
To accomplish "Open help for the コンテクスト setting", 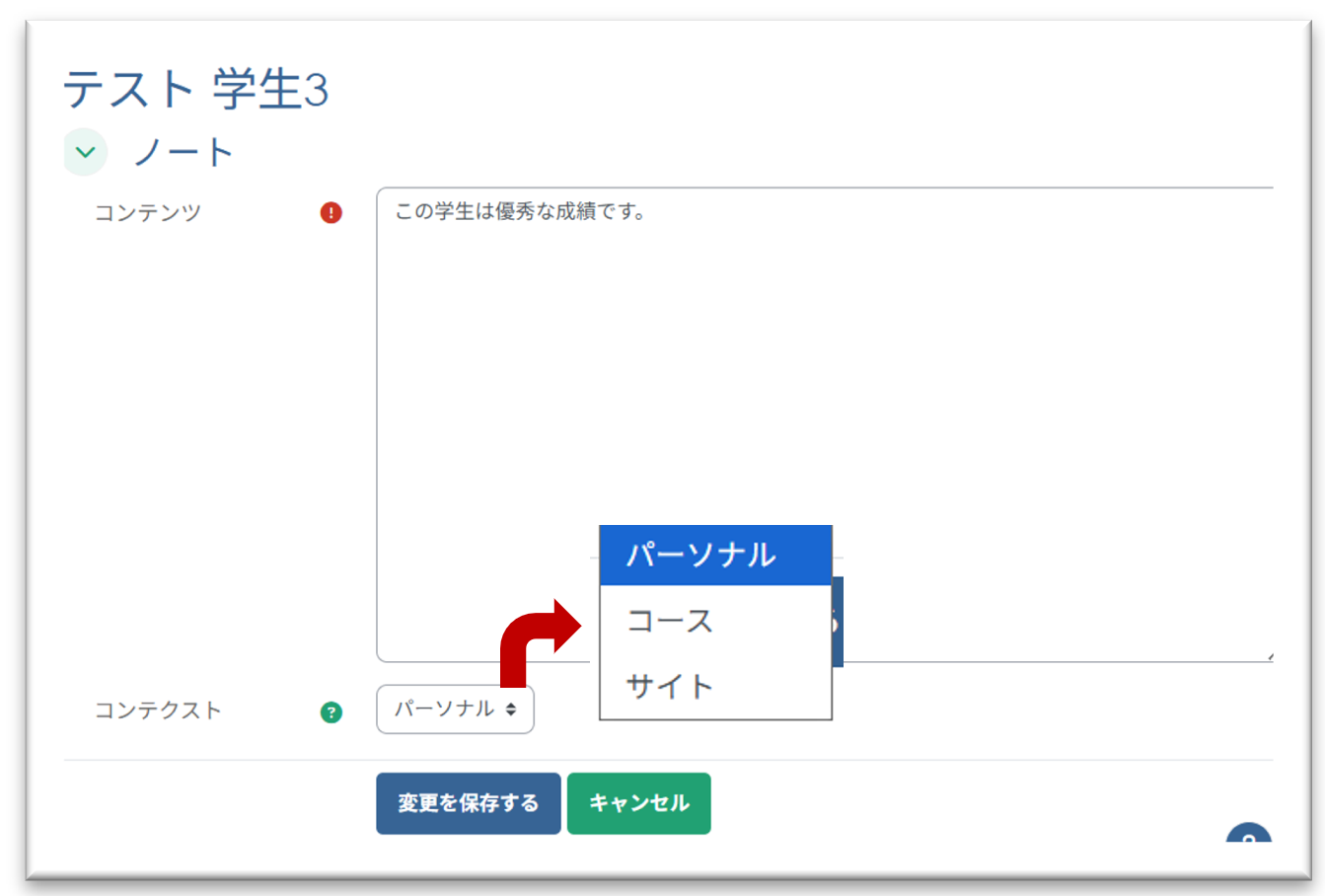I will pyautogui.click(x=331, y=710).
